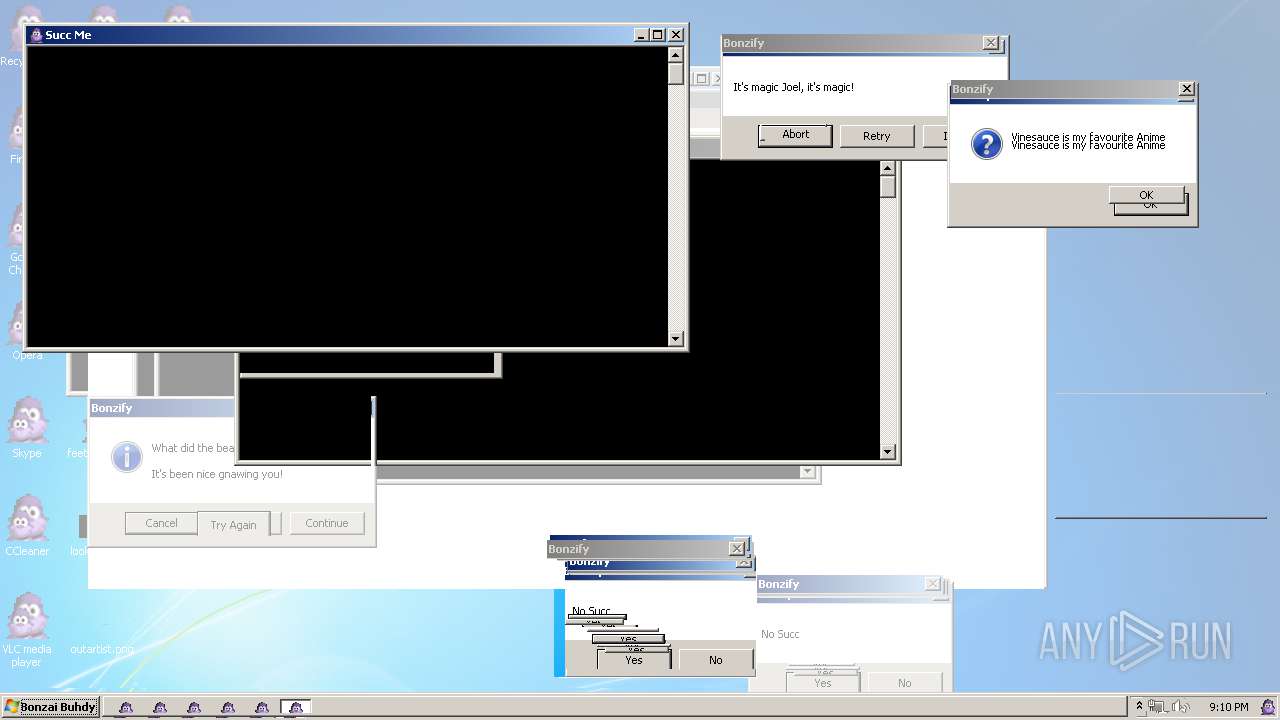Close the Vinesauce Bonzify dialog
This screenshot has width=1280, height=720.
click(1187, 89)
